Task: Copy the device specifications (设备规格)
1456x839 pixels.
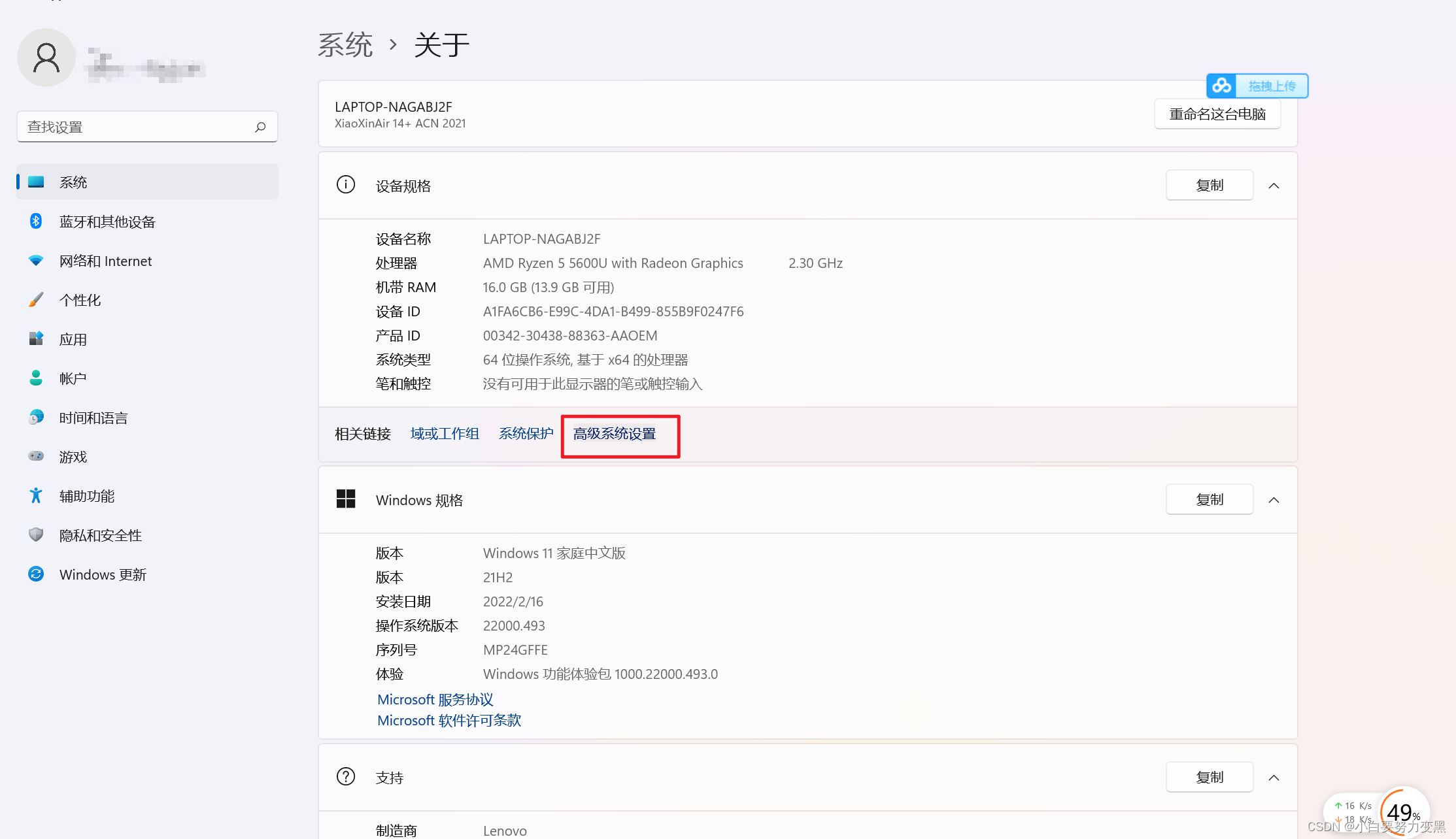Action: (x=1209, y=186)
